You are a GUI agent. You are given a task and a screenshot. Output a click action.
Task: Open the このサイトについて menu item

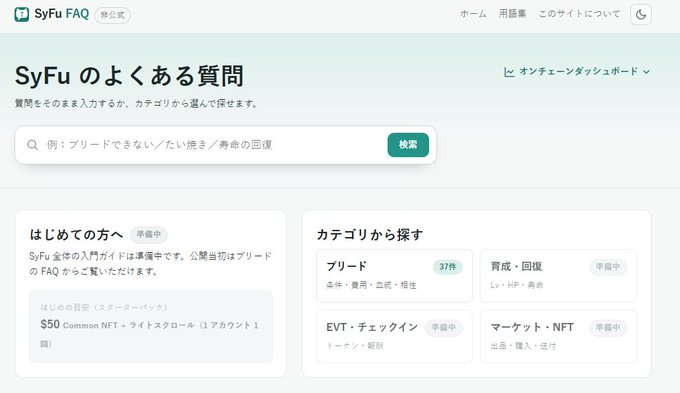[579, 14]
